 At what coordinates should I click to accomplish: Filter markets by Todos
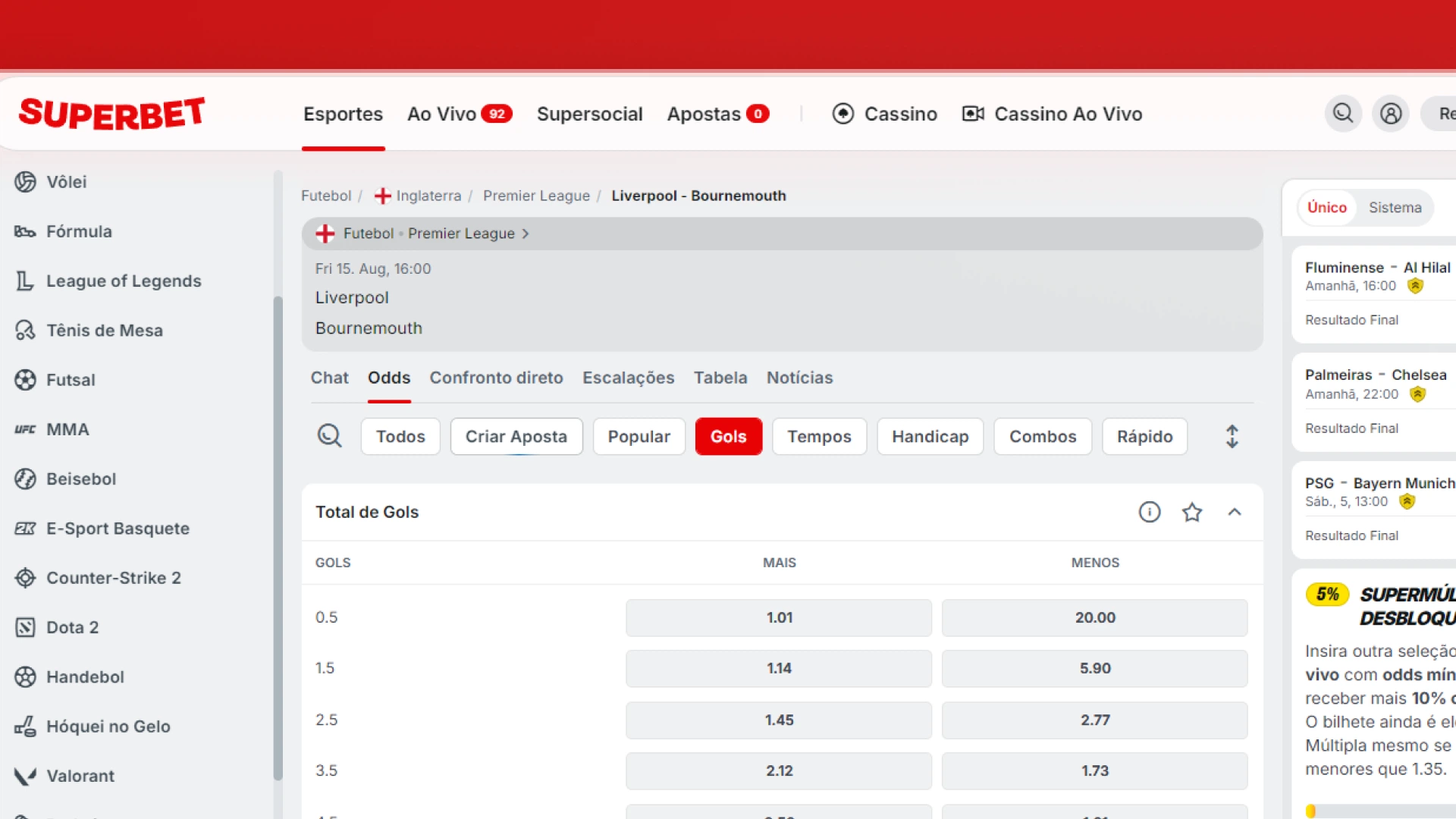point(400,437)
